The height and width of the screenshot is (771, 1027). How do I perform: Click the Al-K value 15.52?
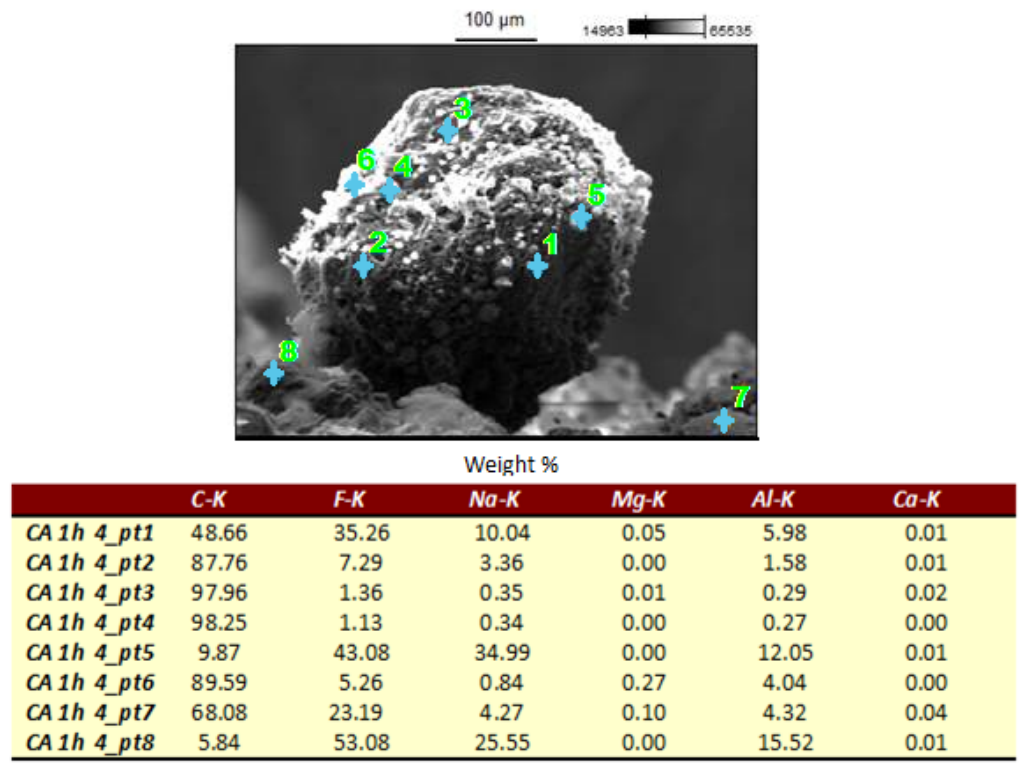pos(785,743)
